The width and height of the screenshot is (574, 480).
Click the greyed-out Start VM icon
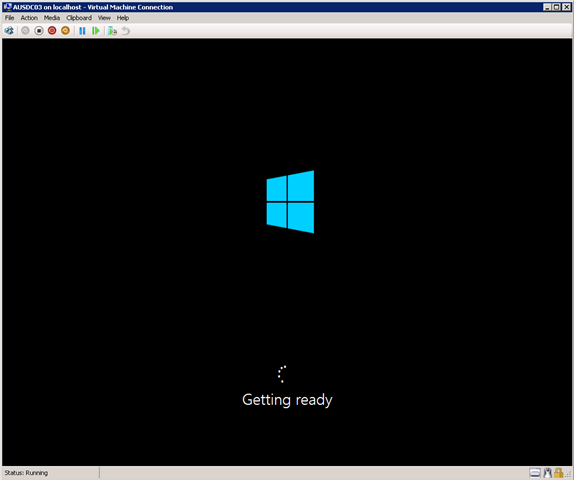25,31
